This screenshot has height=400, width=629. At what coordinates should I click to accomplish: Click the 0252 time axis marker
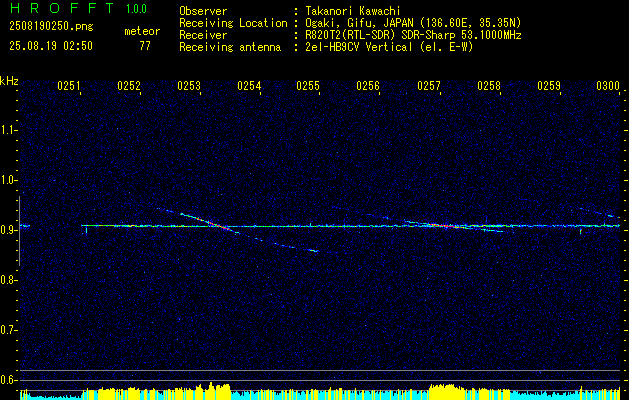pos(129,85)
